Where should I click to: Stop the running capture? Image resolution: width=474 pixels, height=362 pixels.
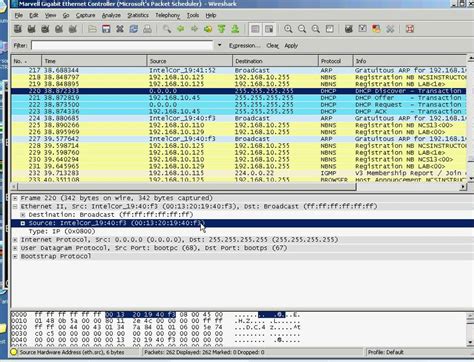pos(59,29)
